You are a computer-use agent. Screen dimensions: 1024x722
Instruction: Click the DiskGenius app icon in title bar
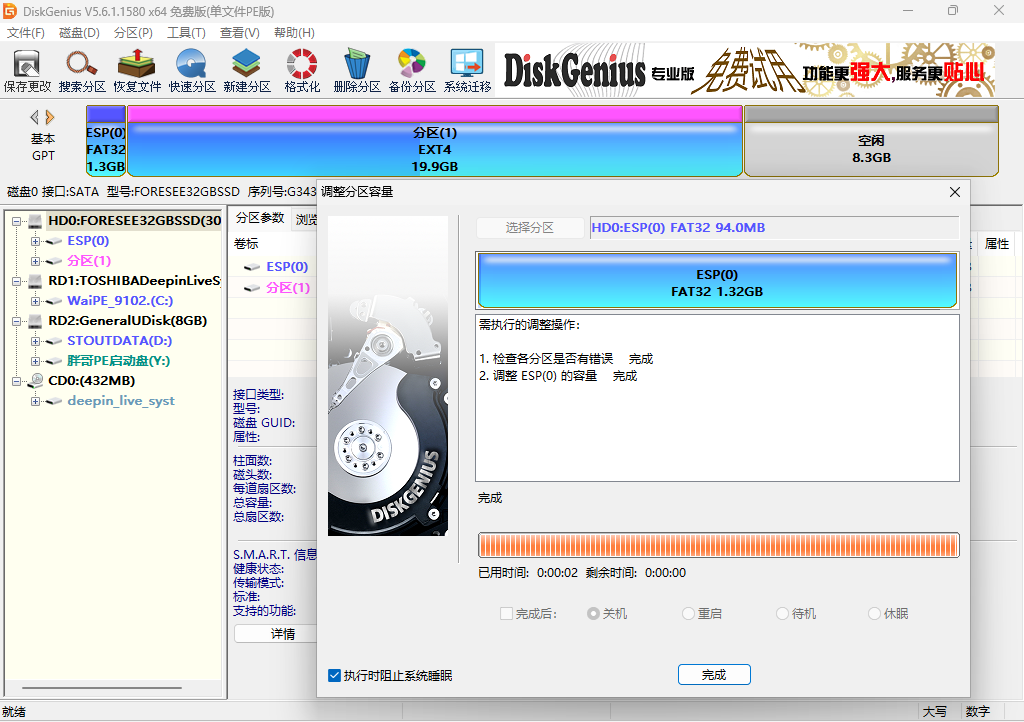[10, 11]
